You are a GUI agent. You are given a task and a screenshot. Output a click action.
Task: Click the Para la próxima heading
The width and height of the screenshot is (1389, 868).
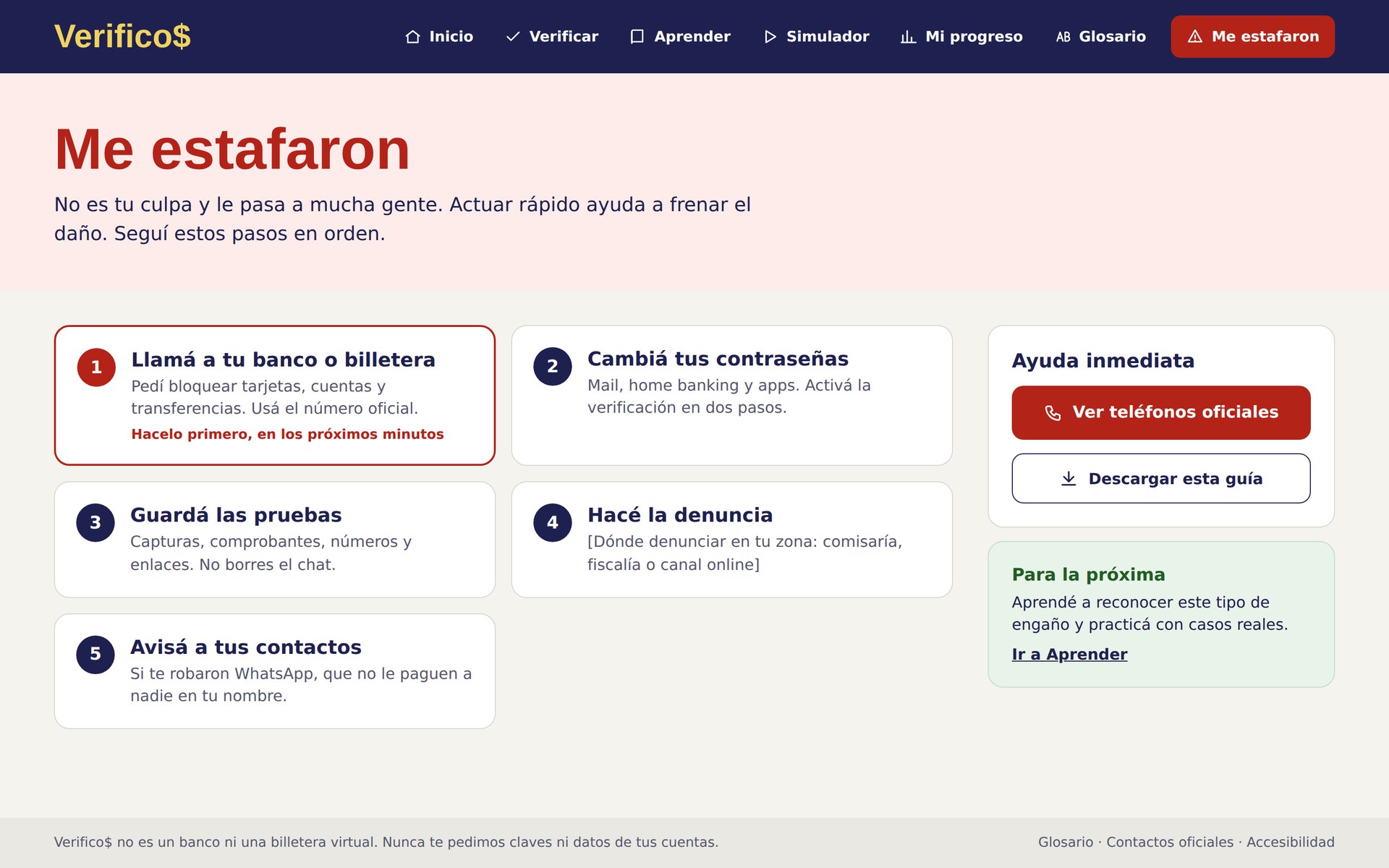click(x=1089, y=574)
